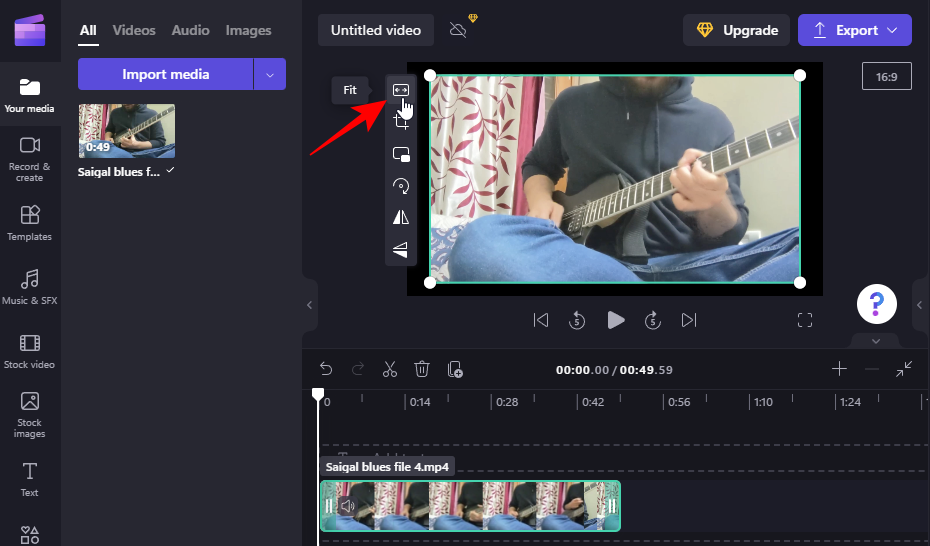Zoom out of the timeline
This screenshot has height=546, width=930.
(871, 369)
